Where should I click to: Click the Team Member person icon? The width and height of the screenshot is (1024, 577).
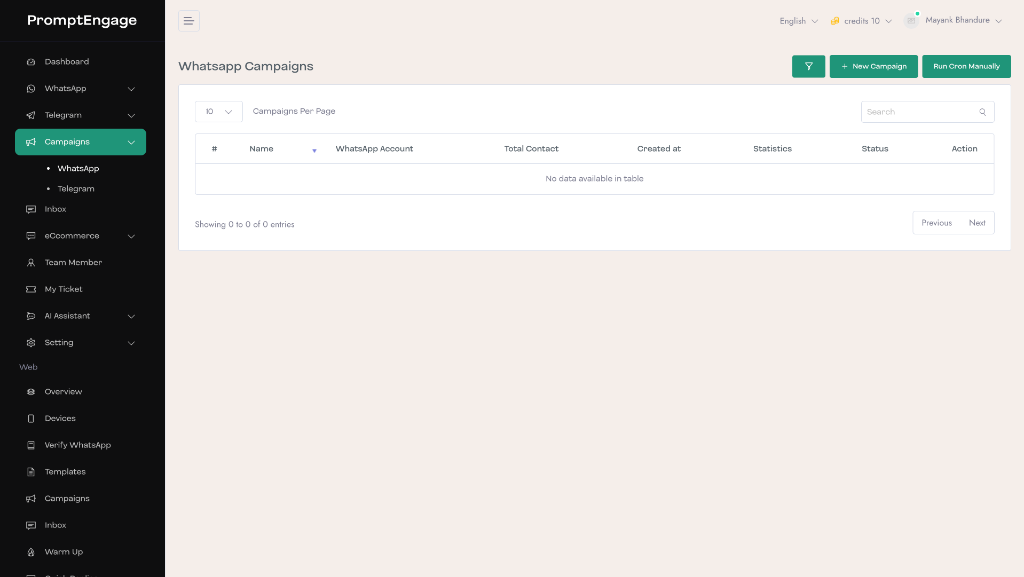click(31, 263)
